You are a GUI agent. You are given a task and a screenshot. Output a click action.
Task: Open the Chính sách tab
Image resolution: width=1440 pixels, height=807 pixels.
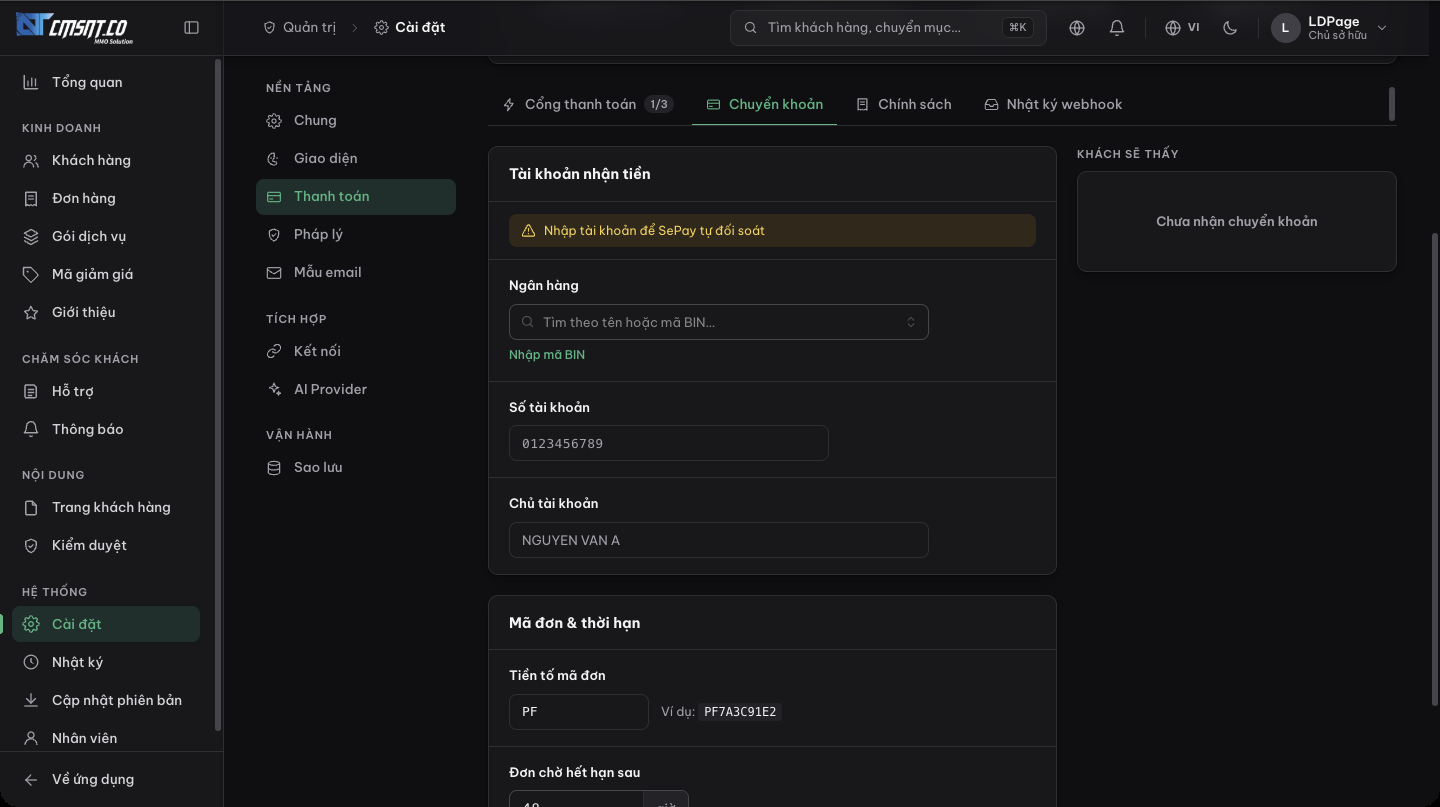tap(904, 104)
